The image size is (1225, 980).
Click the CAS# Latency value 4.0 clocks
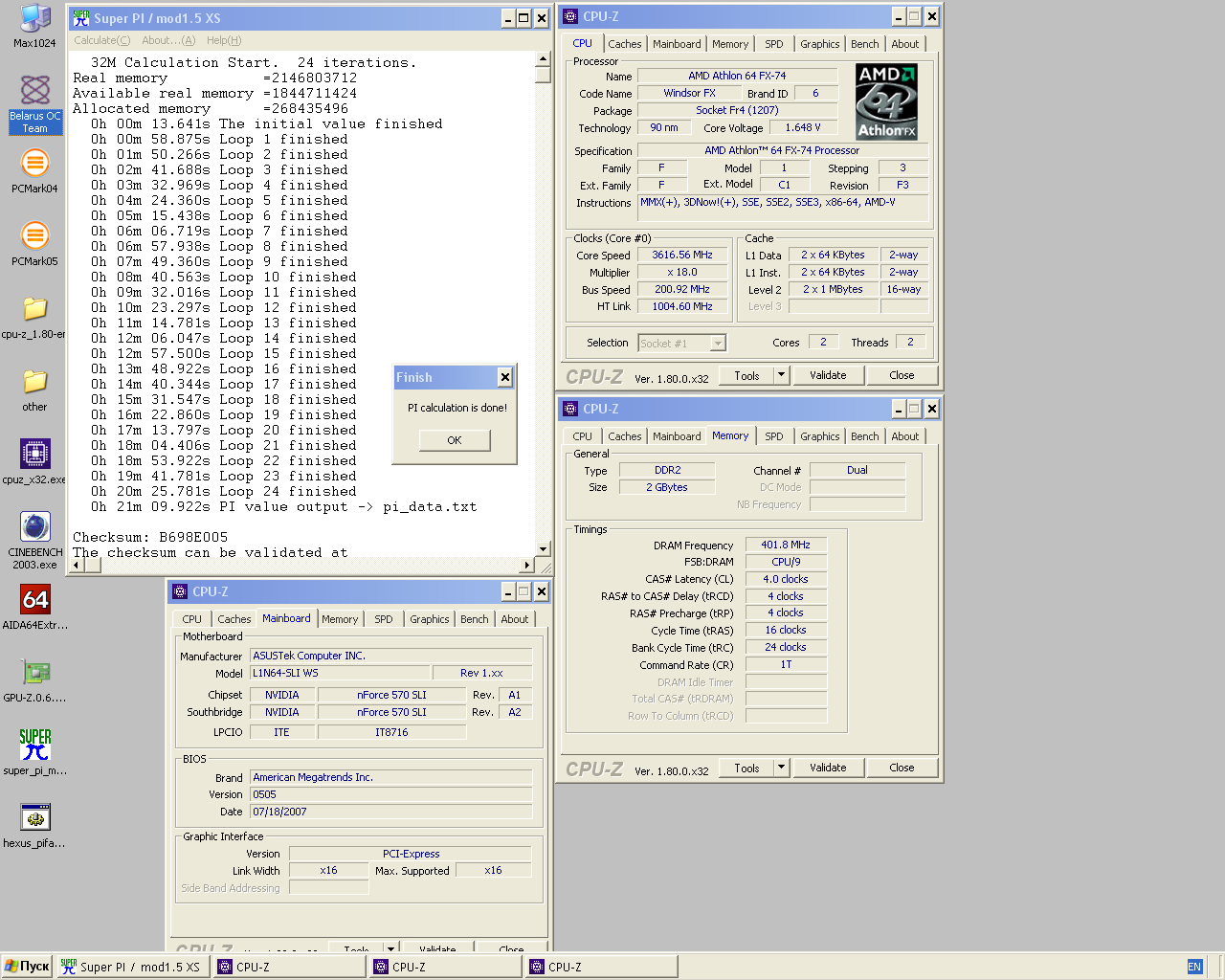[x=786, y=579]
